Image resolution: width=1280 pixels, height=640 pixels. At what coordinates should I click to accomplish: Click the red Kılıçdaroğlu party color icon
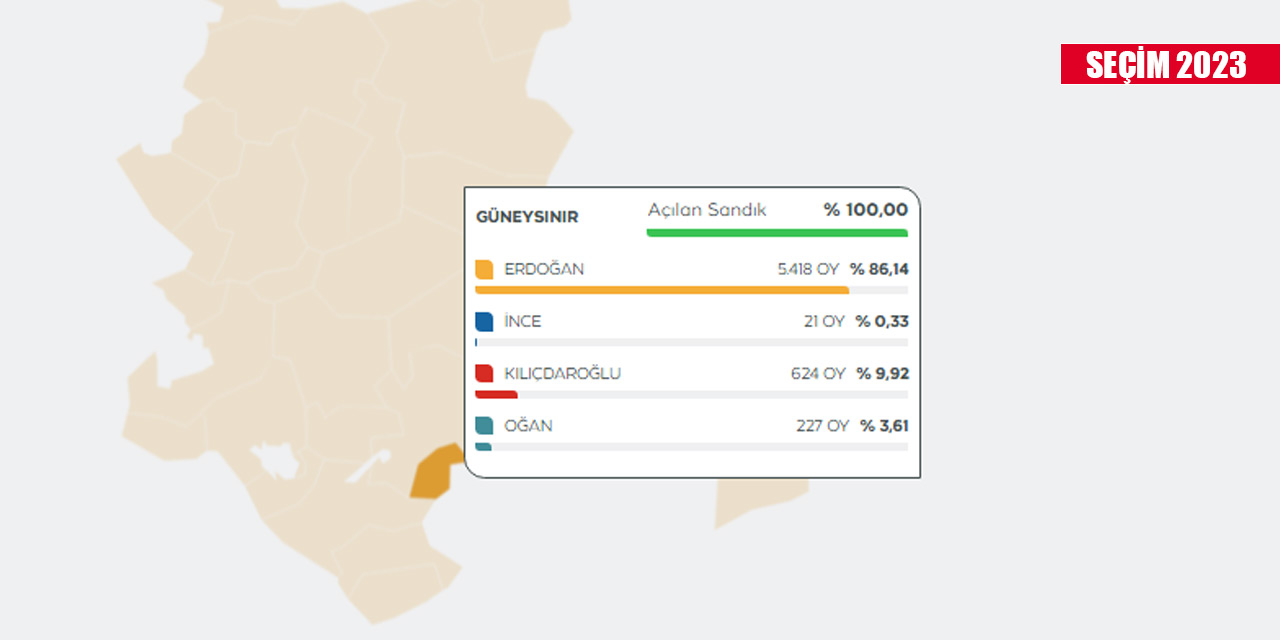(x=484, y=374)
